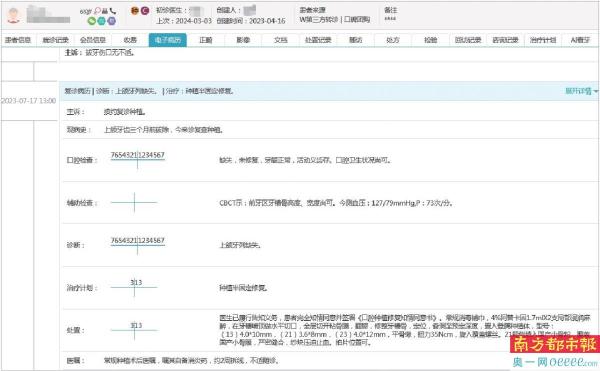
Task: Open the 处置记录 tab
Action: 318,40
